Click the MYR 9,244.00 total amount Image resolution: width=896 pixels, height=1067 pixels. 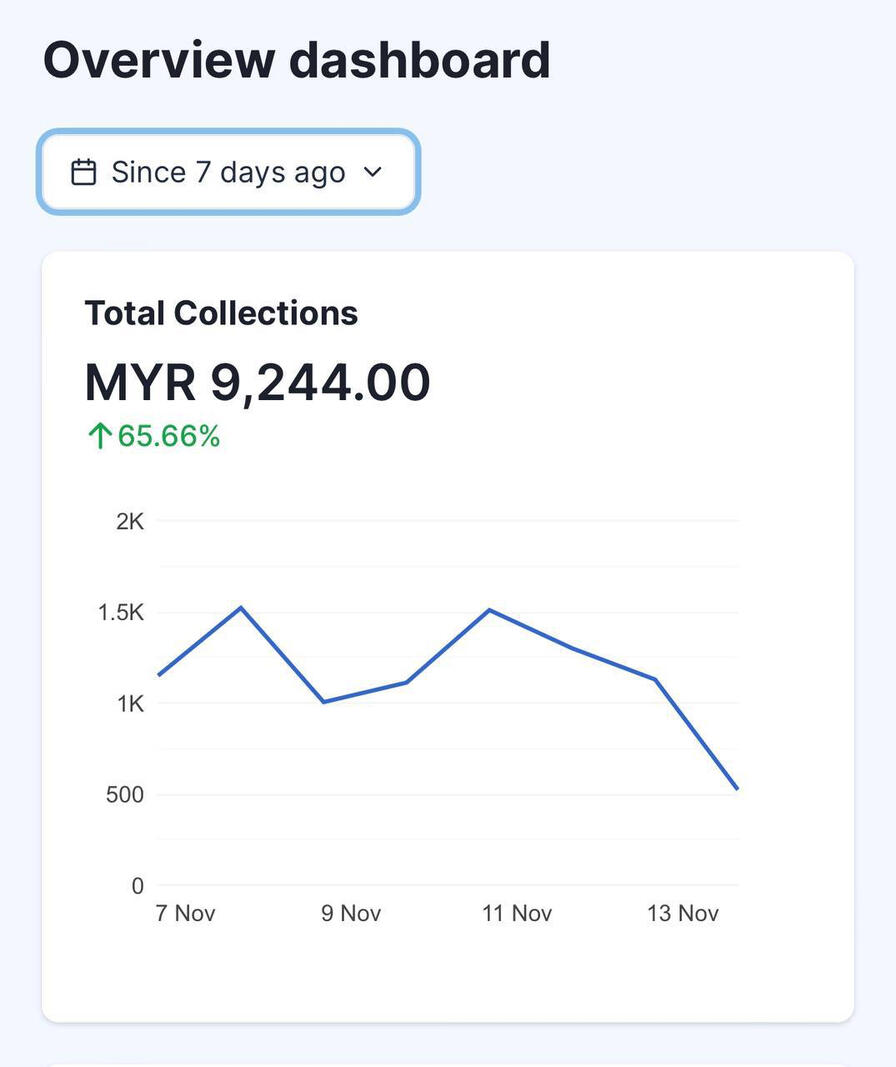tap(257, 382)
